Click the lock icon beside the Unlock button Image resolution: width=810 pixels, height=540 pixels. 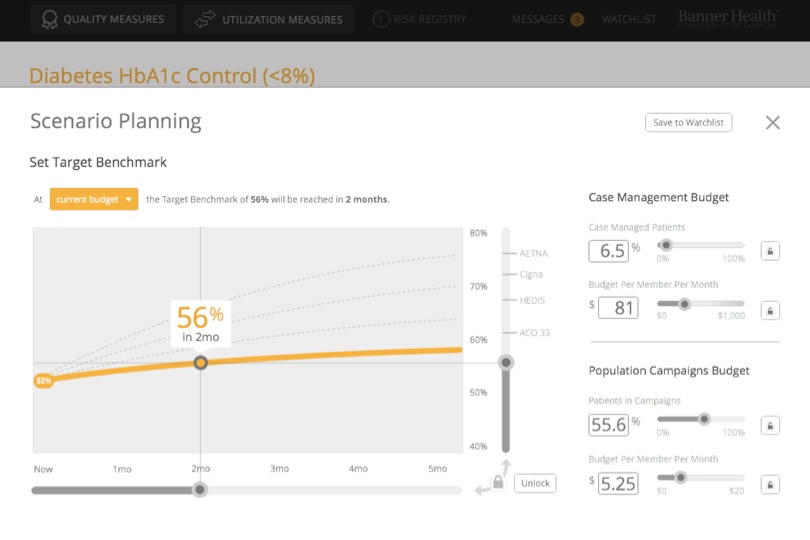point(497,484)
